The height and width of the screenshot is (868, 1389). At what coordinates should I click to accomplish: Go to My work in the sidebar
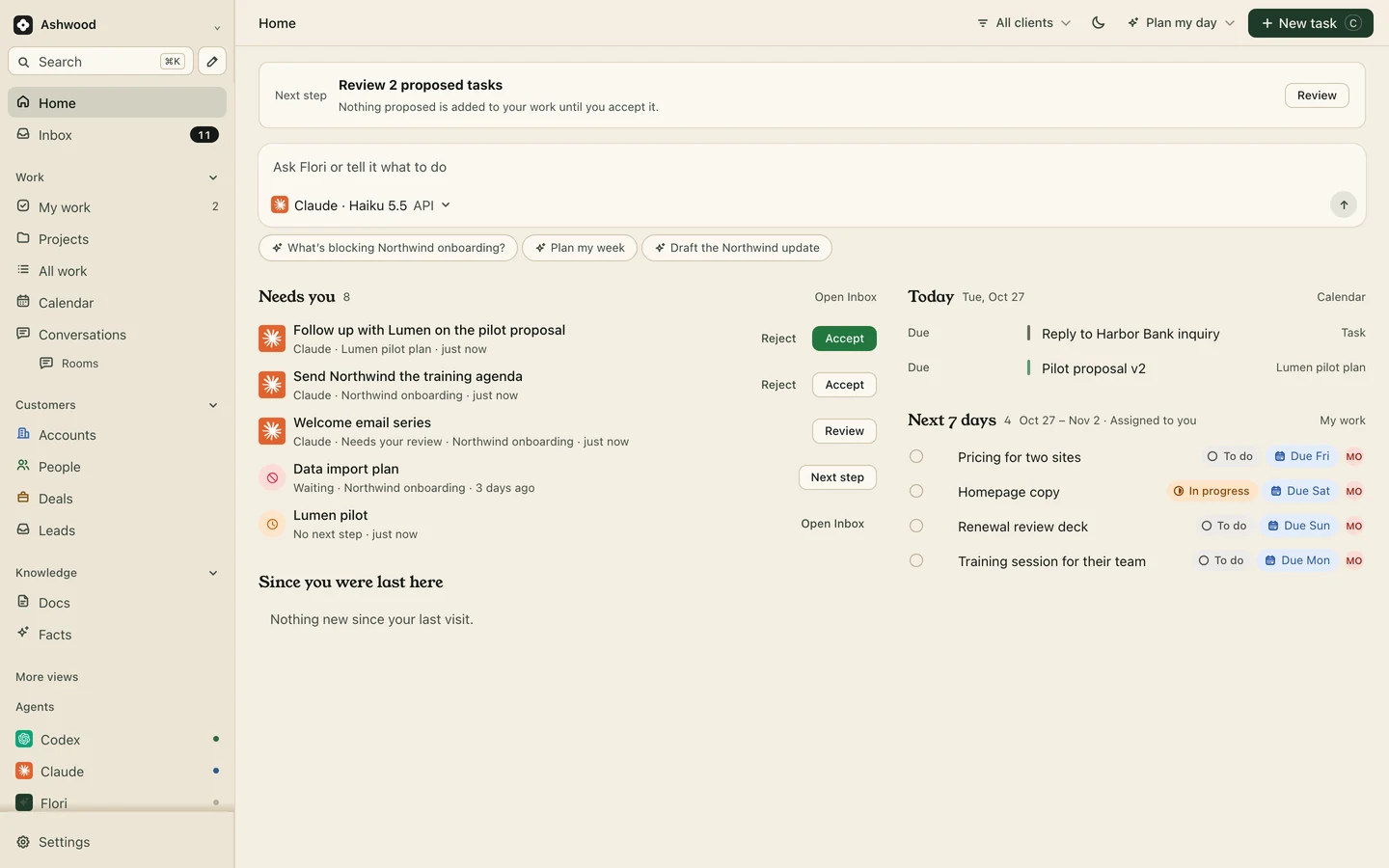[117, 206]
